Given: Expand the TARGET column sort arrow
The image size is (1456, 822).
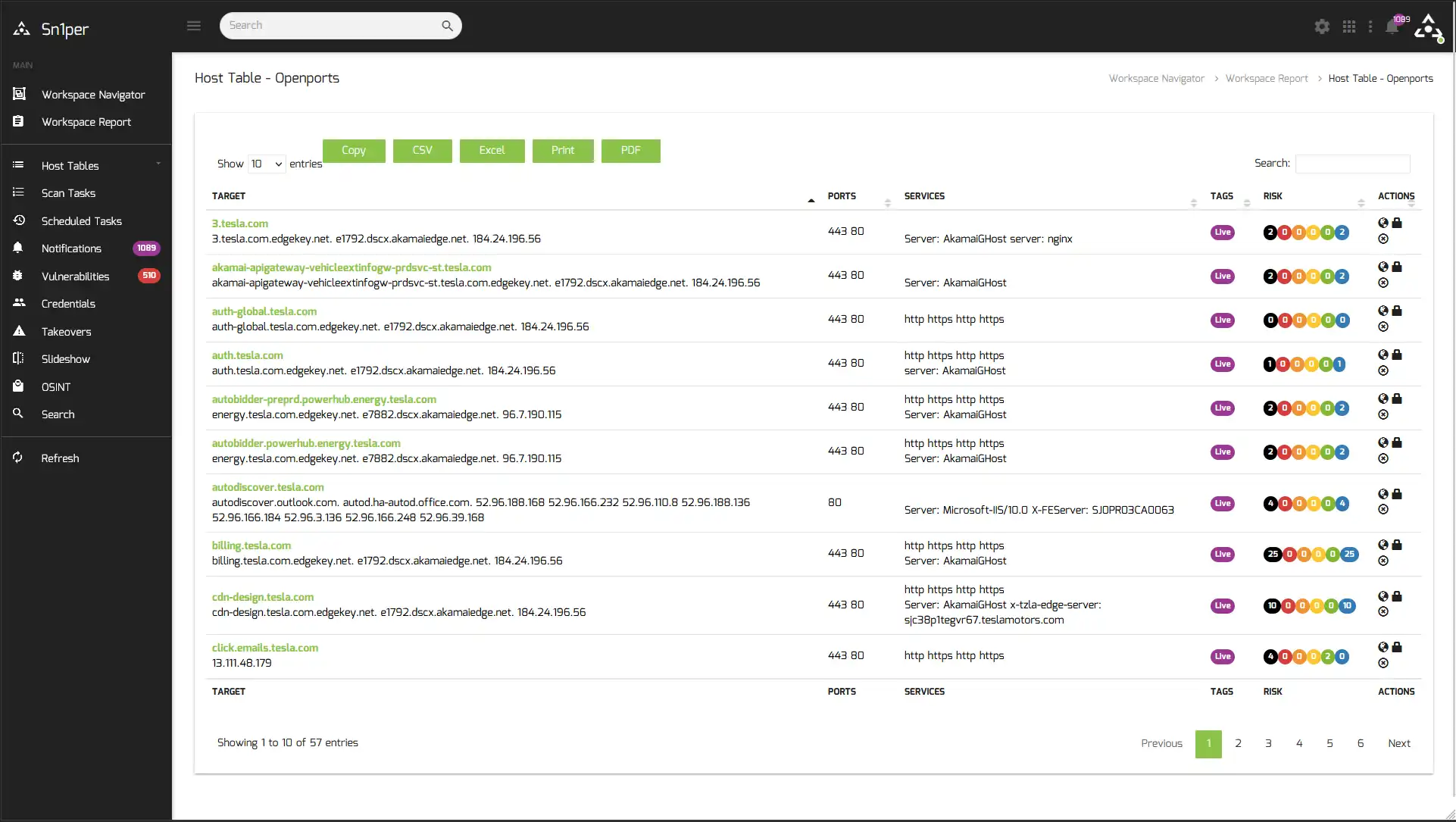Looking at the screenshot, I should (810, 198).
